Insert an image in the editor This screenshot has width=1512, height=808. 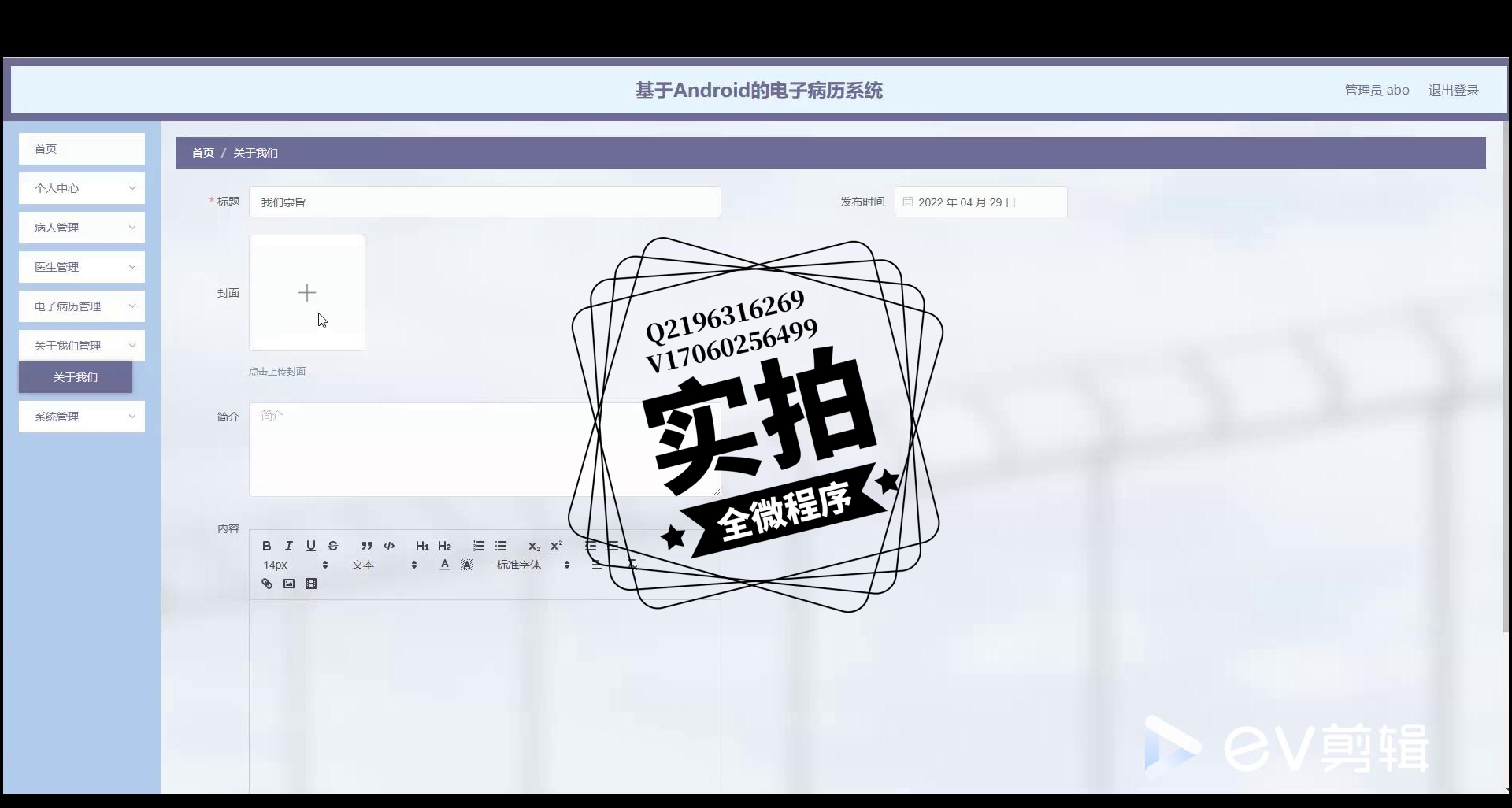point(289,584)
